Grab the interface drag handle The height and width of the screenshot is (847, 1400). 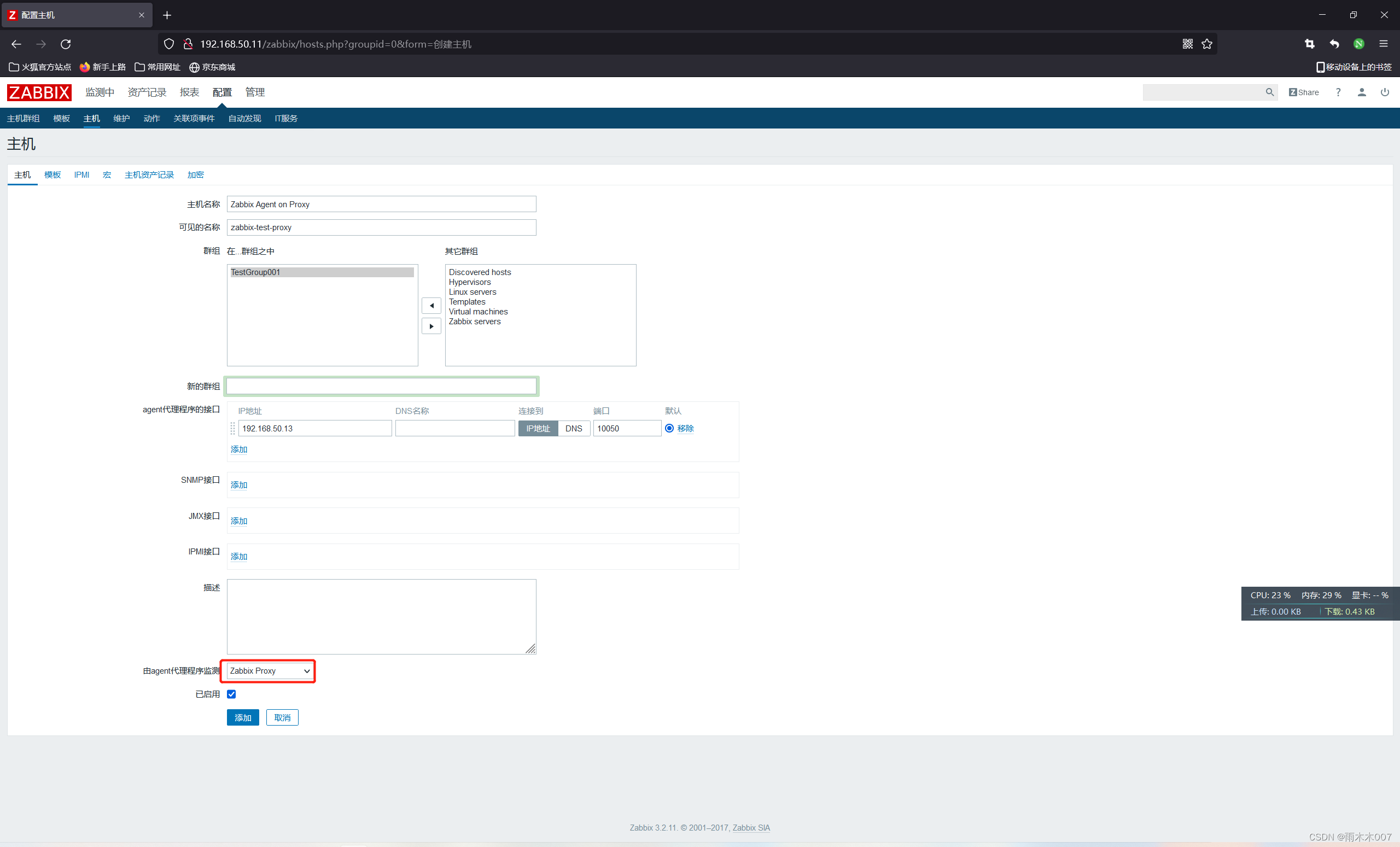pos(232,428)
